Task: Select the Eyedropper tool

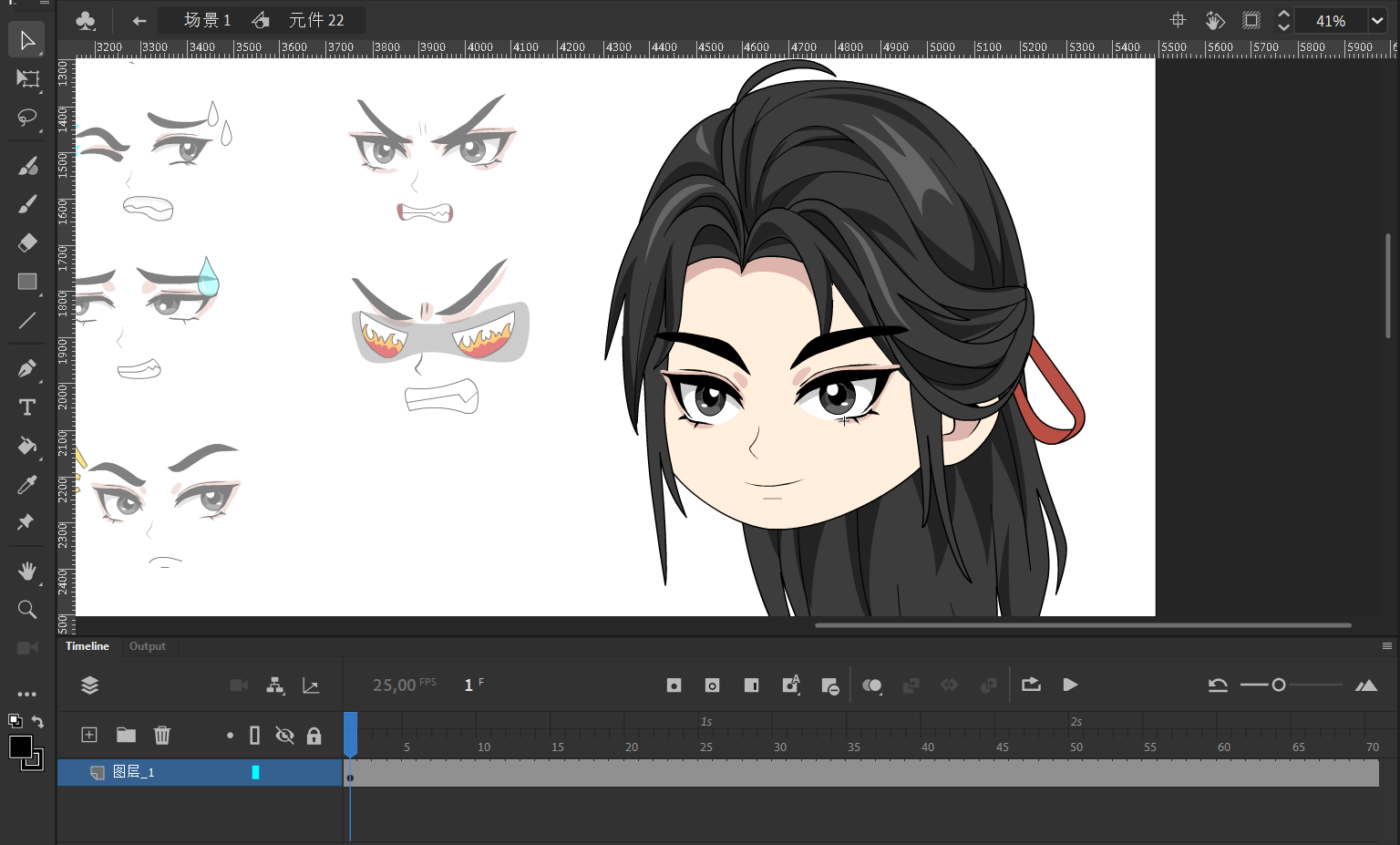Action: tap(26, 485)
